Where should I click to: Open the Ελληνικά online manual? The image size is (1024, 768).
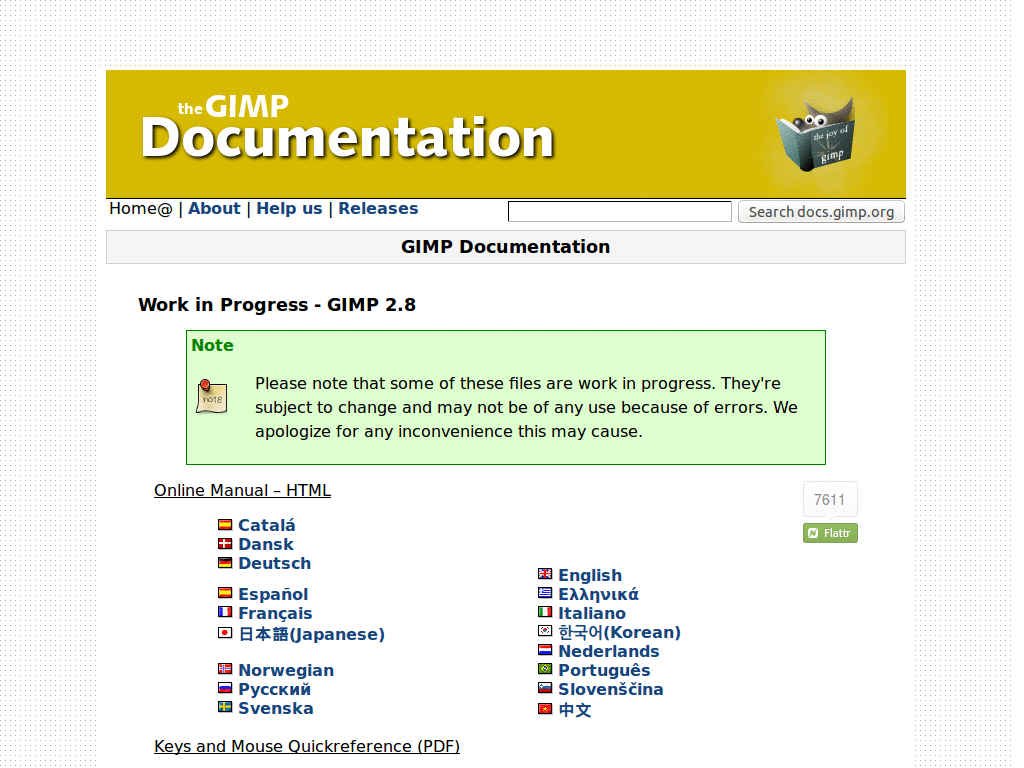598,594
